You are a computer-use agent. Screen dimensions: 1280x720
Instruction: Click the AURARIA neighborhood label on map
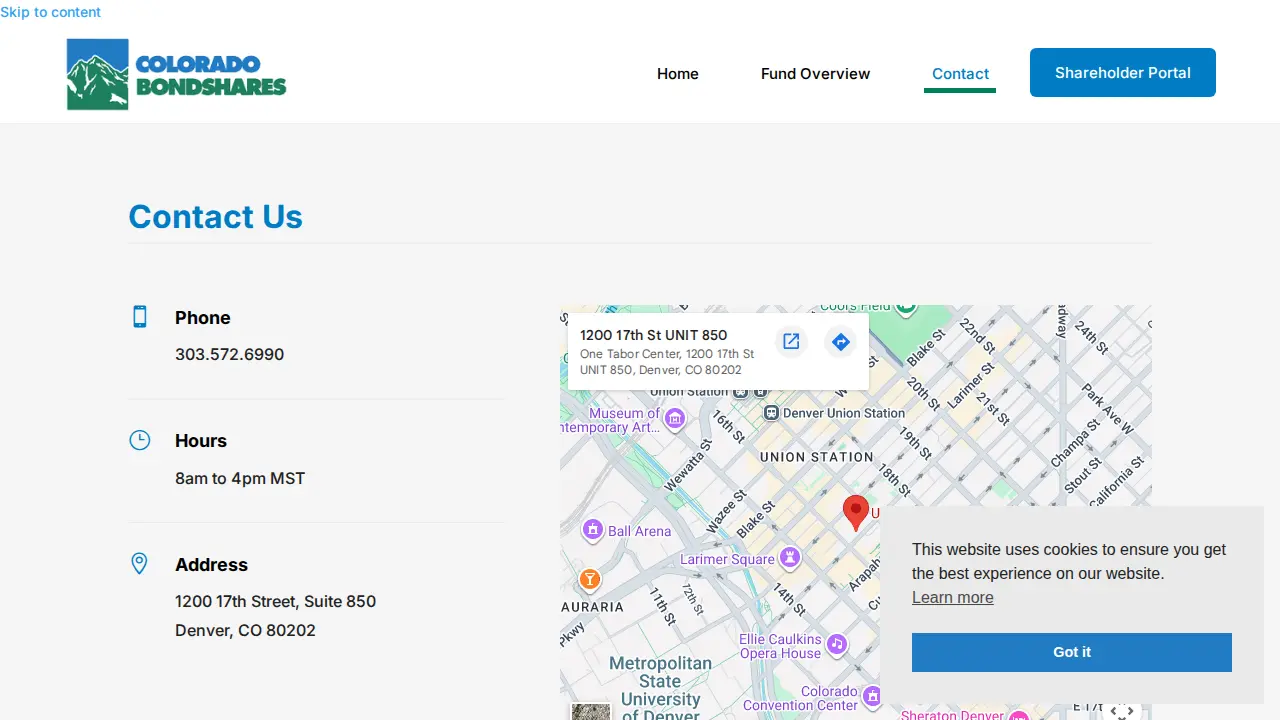pos(593,607)
